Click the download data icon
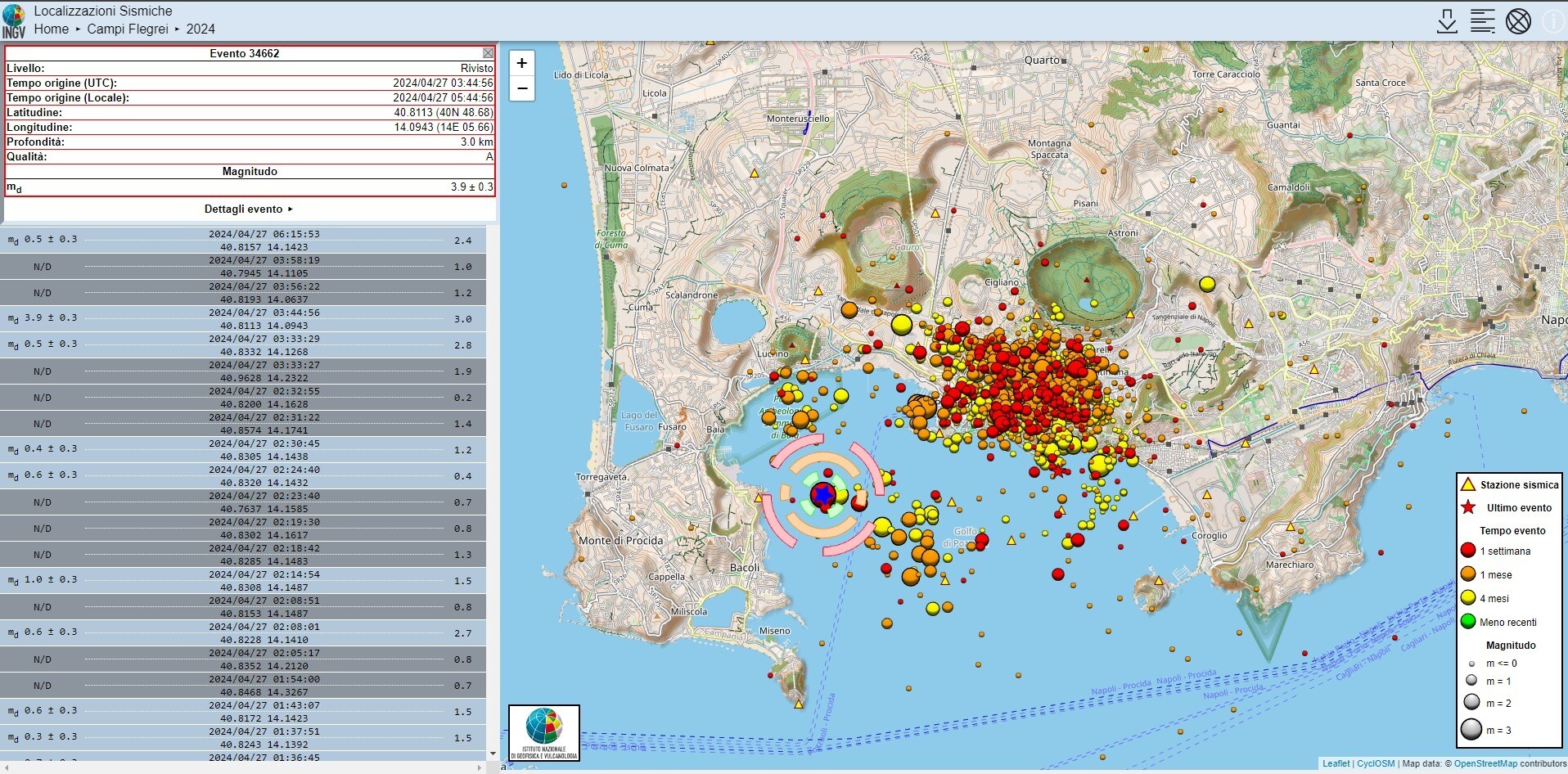 [1447, 21]
